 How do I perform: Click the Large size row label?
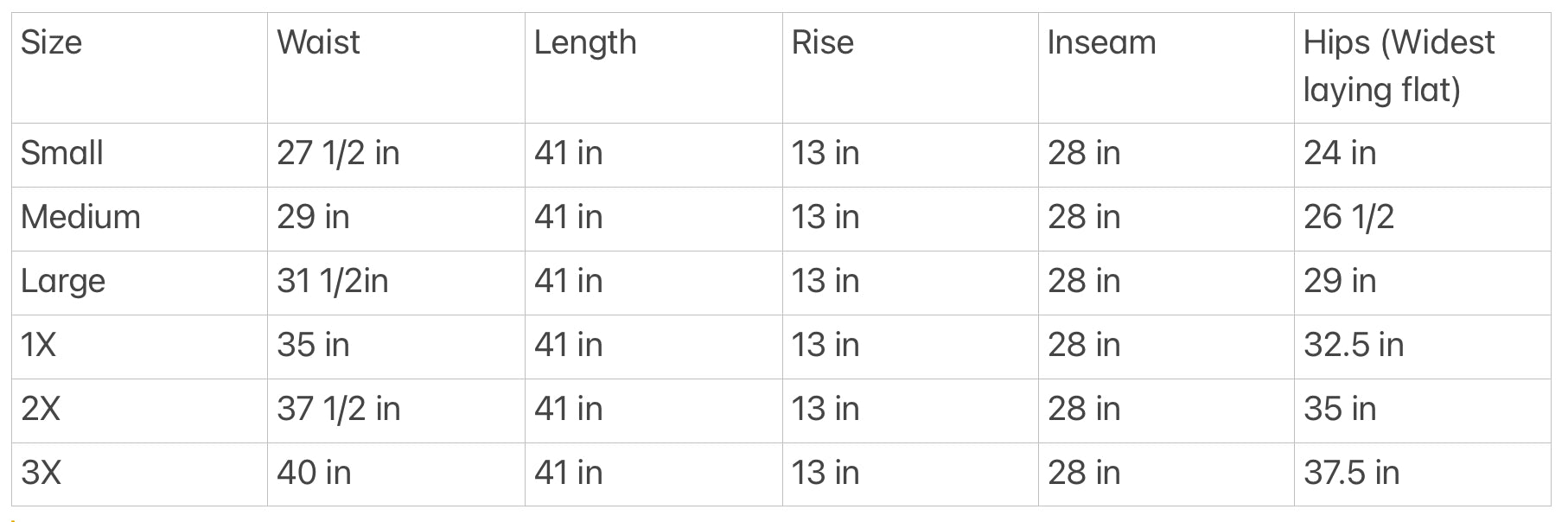pyautogui.click(x=63, y=281)
